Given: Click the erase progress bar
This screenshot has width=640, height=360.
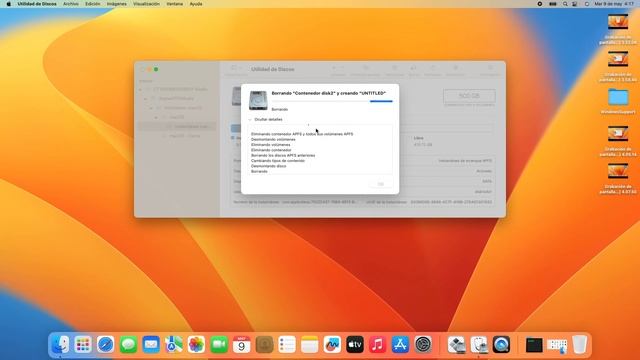Looking at the screenshot, I should [x=332, y=101].
